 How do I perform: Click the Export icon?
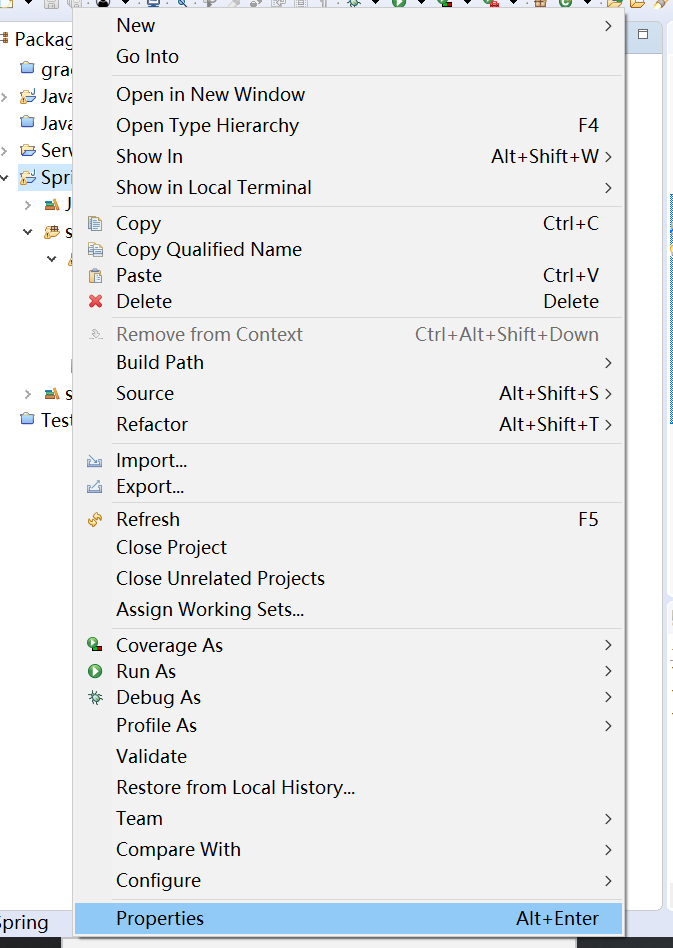coord(96,487)
